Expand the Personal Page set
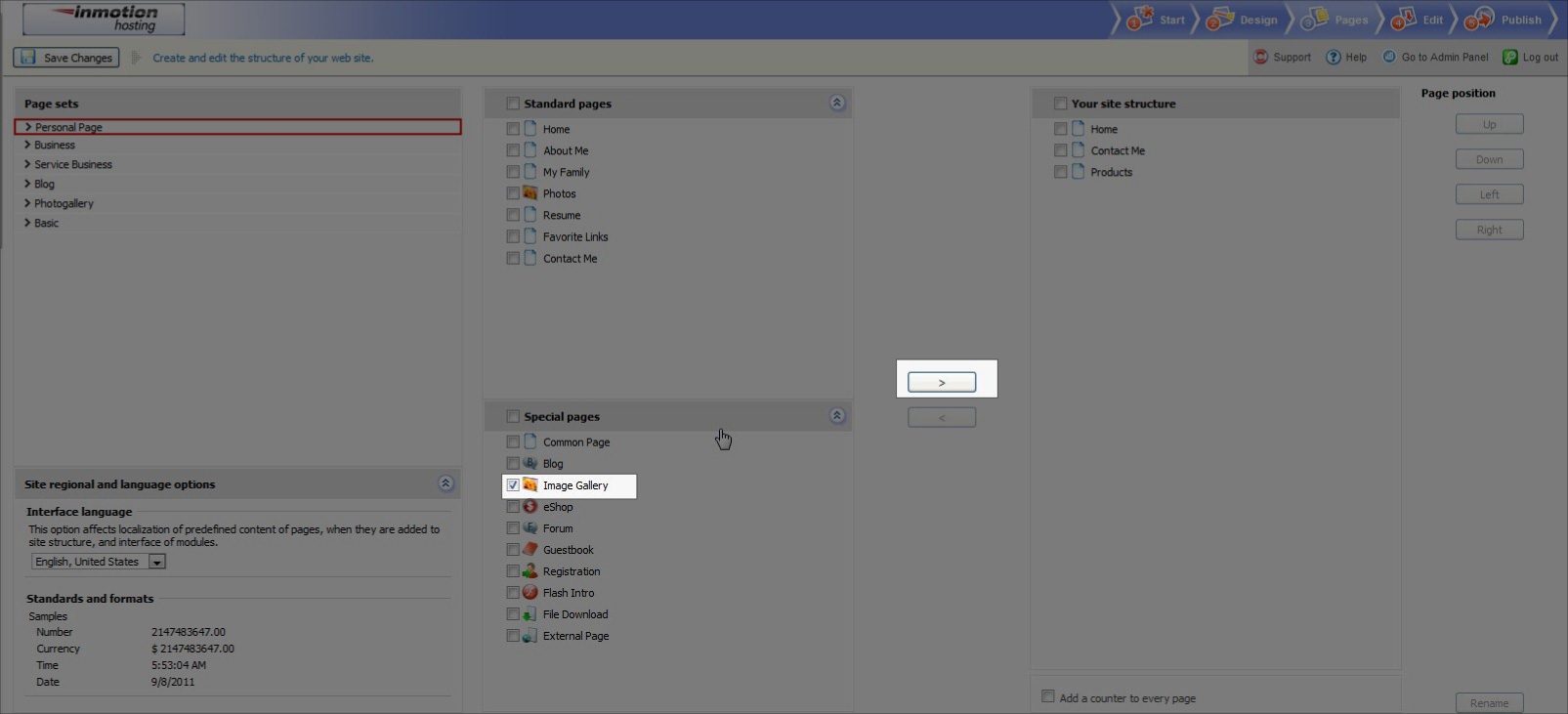Image resolution: width=1568 pixels, height=714 pixels. [28, 127]
